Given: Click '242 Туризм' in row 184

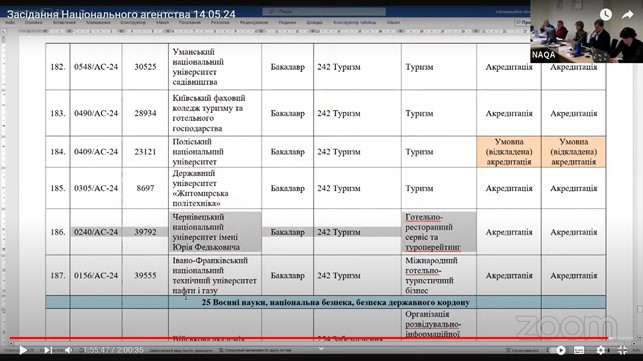Looking at the screenshot, I should [x=339, y=152].
